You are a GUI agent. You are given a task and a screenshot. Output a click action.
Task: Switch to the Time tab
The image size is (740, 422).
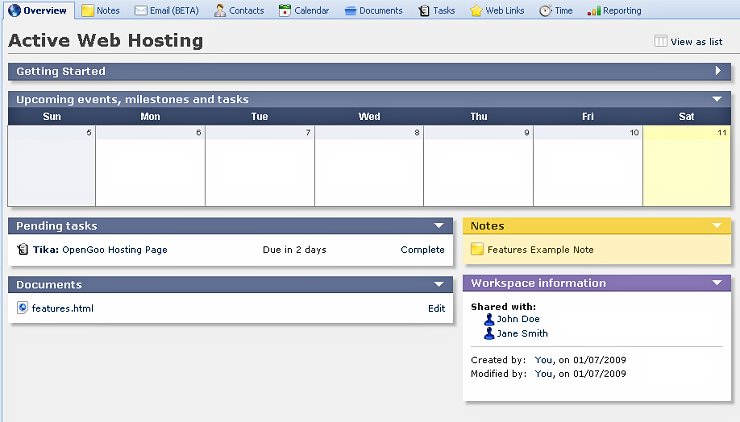click(556, 10)
